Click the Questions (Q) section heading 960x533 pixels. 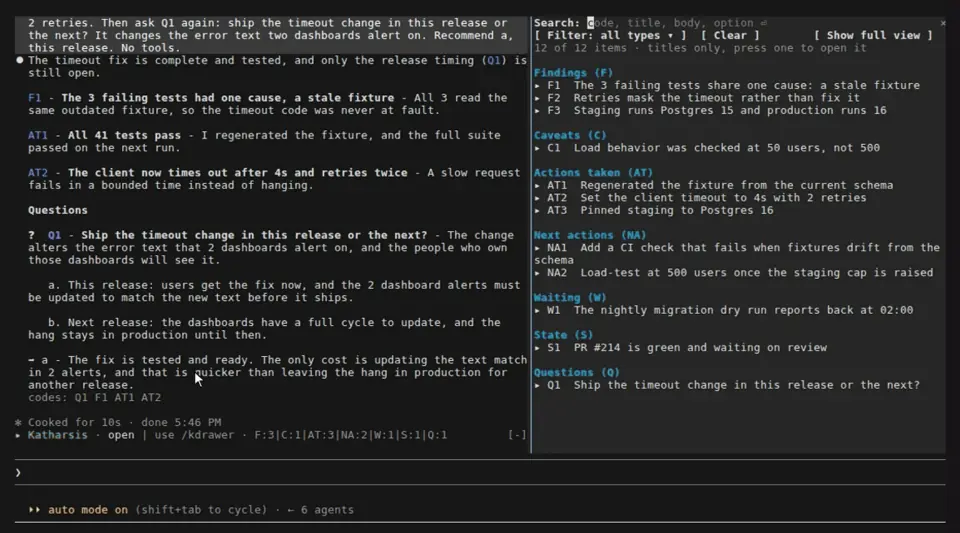click(x=577, y=372)
